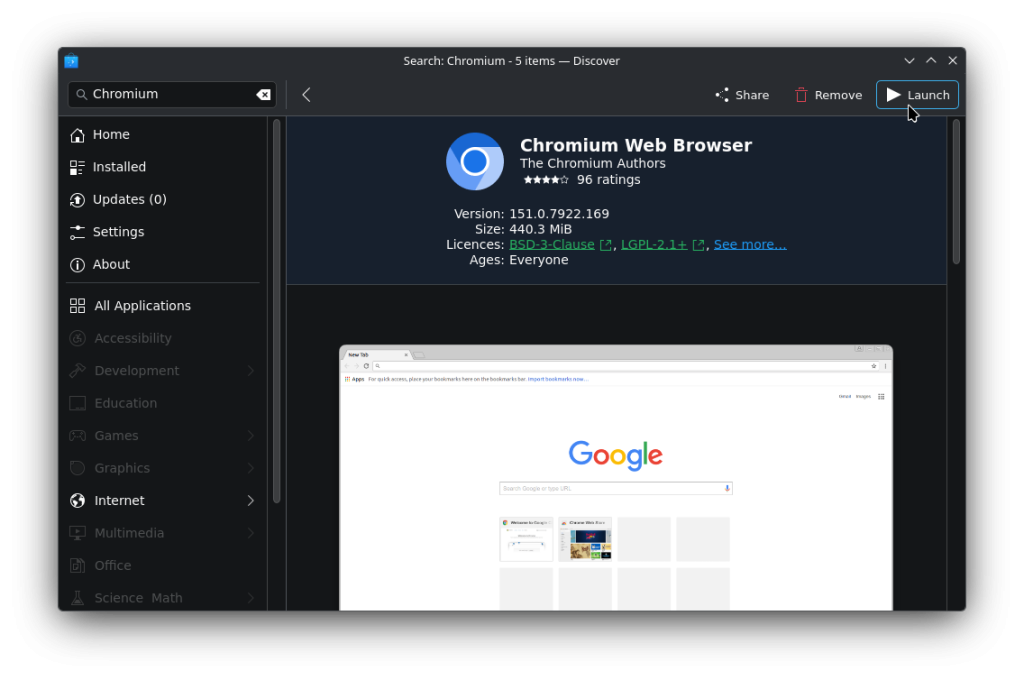Expand the Graphics category chevron
1024x680 pixels.
point(251,468)
